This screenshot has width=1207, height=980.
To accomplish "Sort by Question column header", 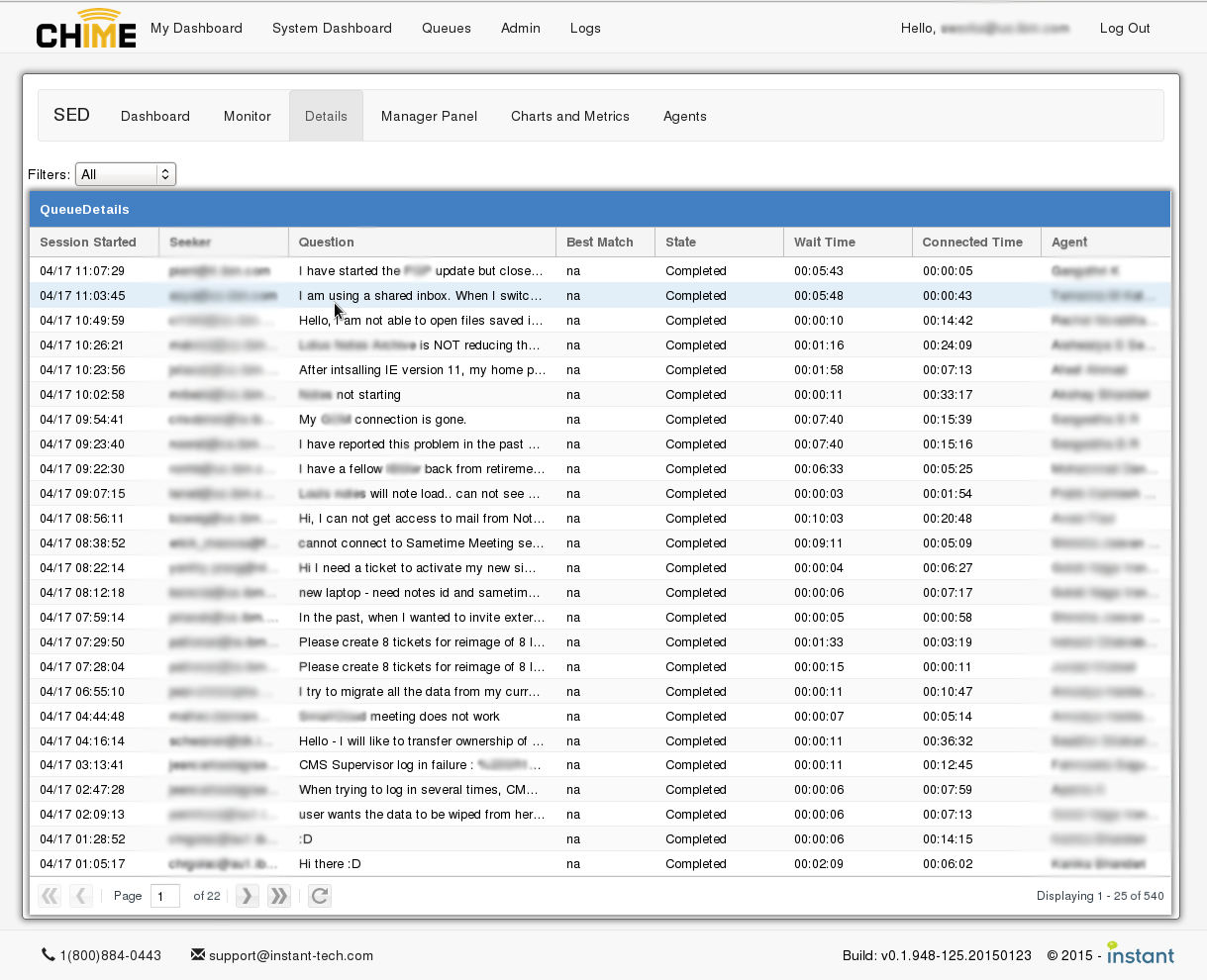I will tap(423, 242).
